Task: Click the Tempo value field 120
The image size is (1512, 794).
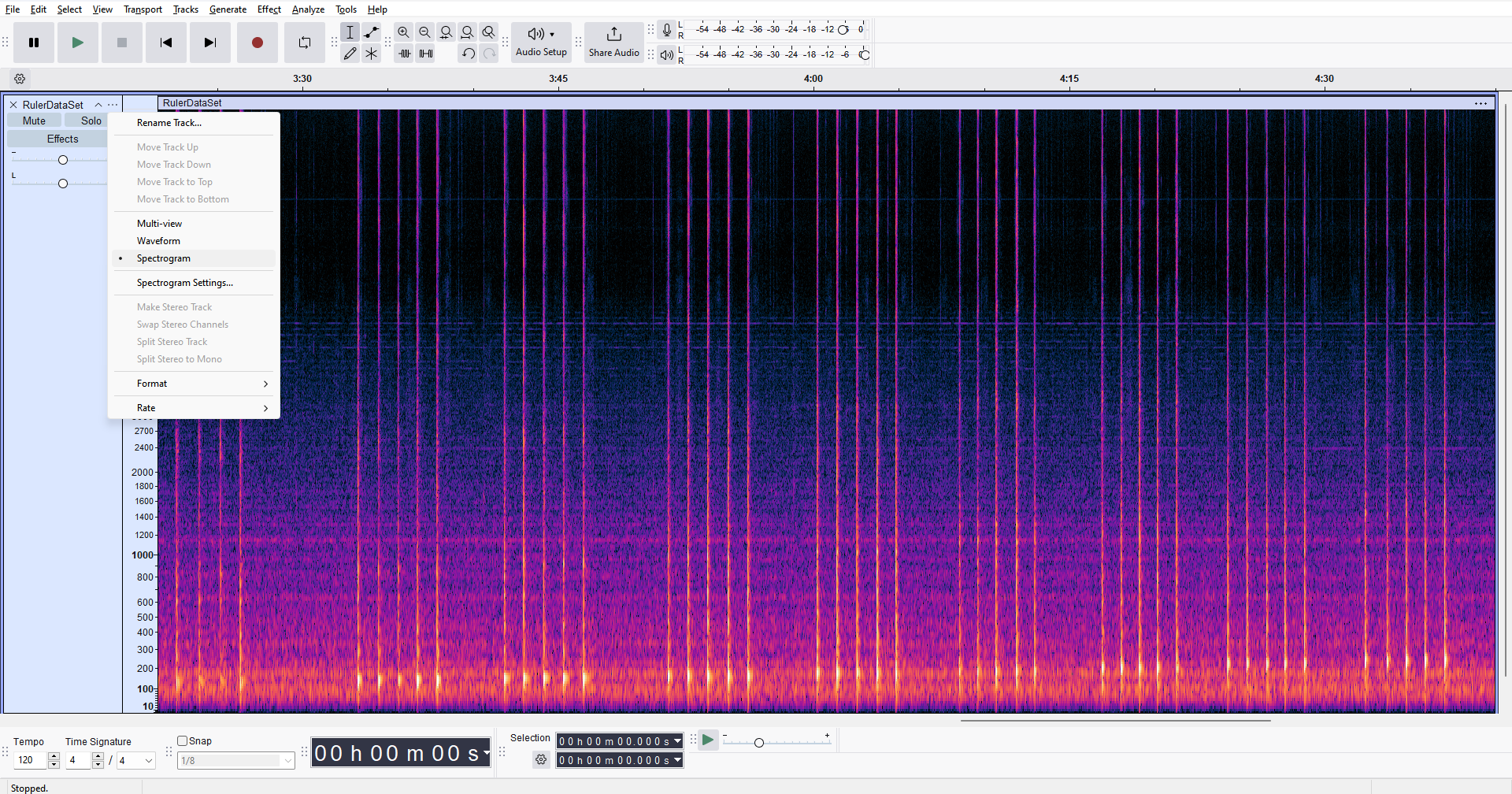Action: [x=30, y=760]
